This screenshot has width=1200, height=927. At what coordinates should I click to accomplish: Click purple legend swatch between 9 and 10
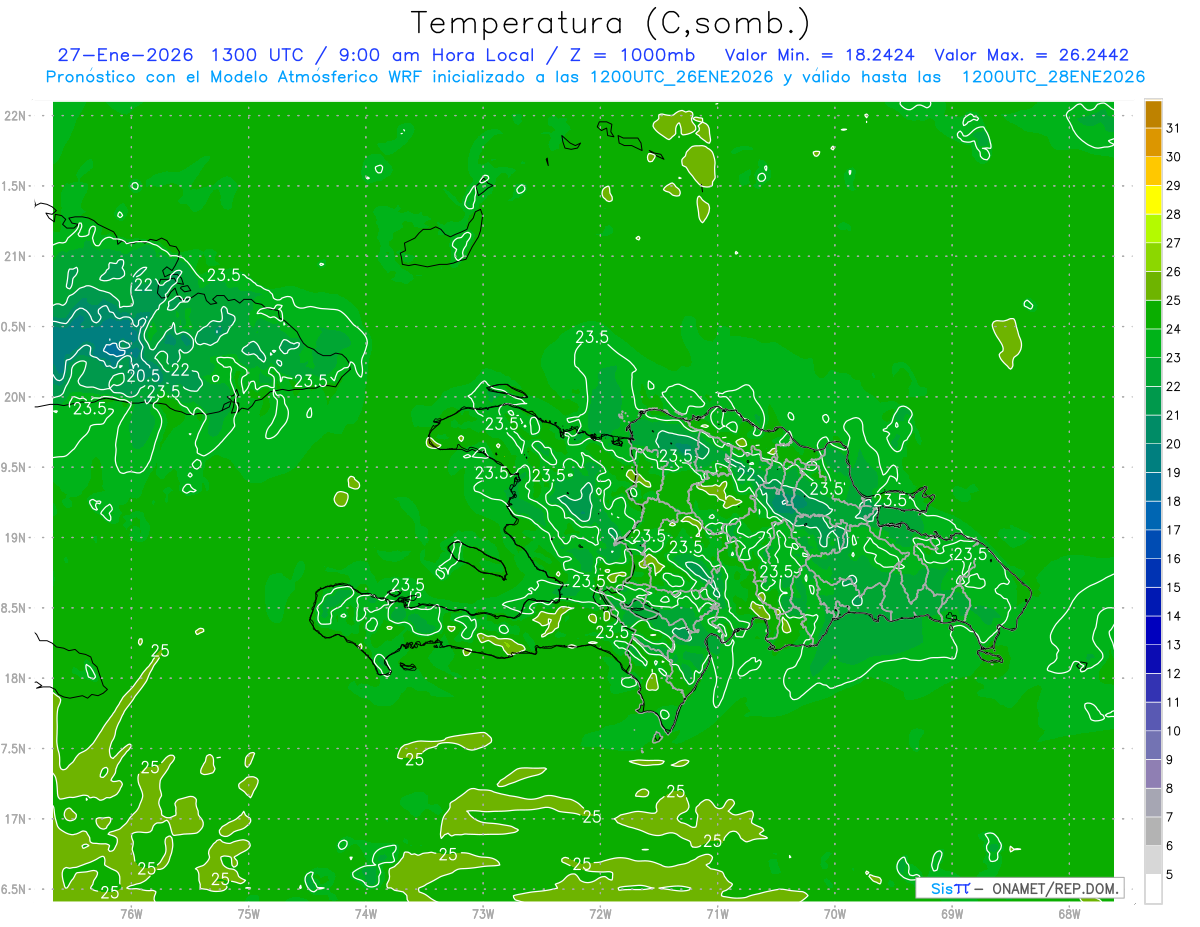click(1153, 745)
